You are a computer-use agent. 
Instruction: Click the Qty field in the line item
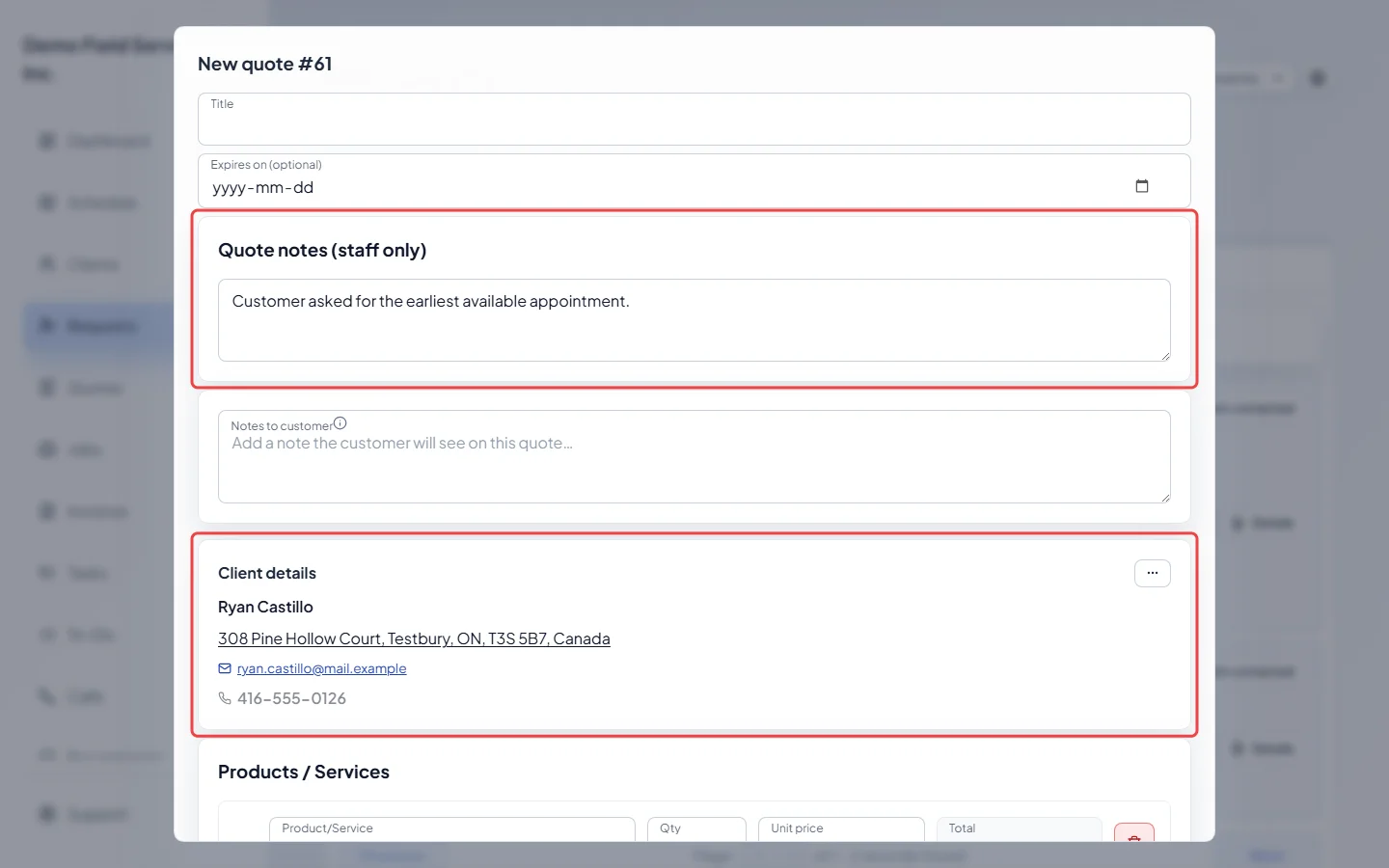696,829
